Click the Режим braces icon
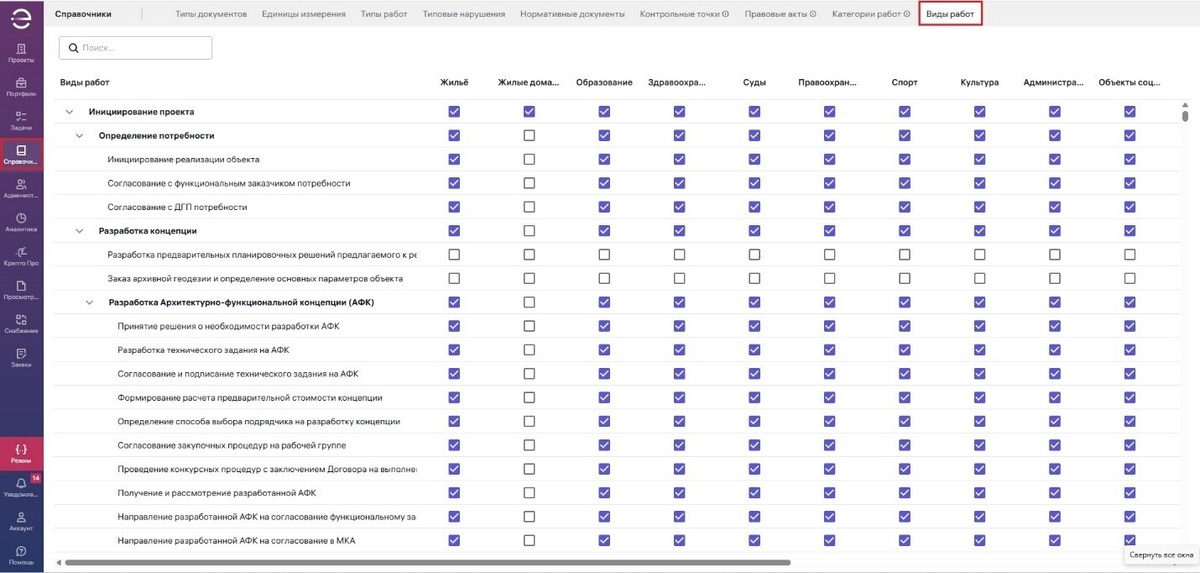Viewport: 1200px width, 573px height. [21, 453]
